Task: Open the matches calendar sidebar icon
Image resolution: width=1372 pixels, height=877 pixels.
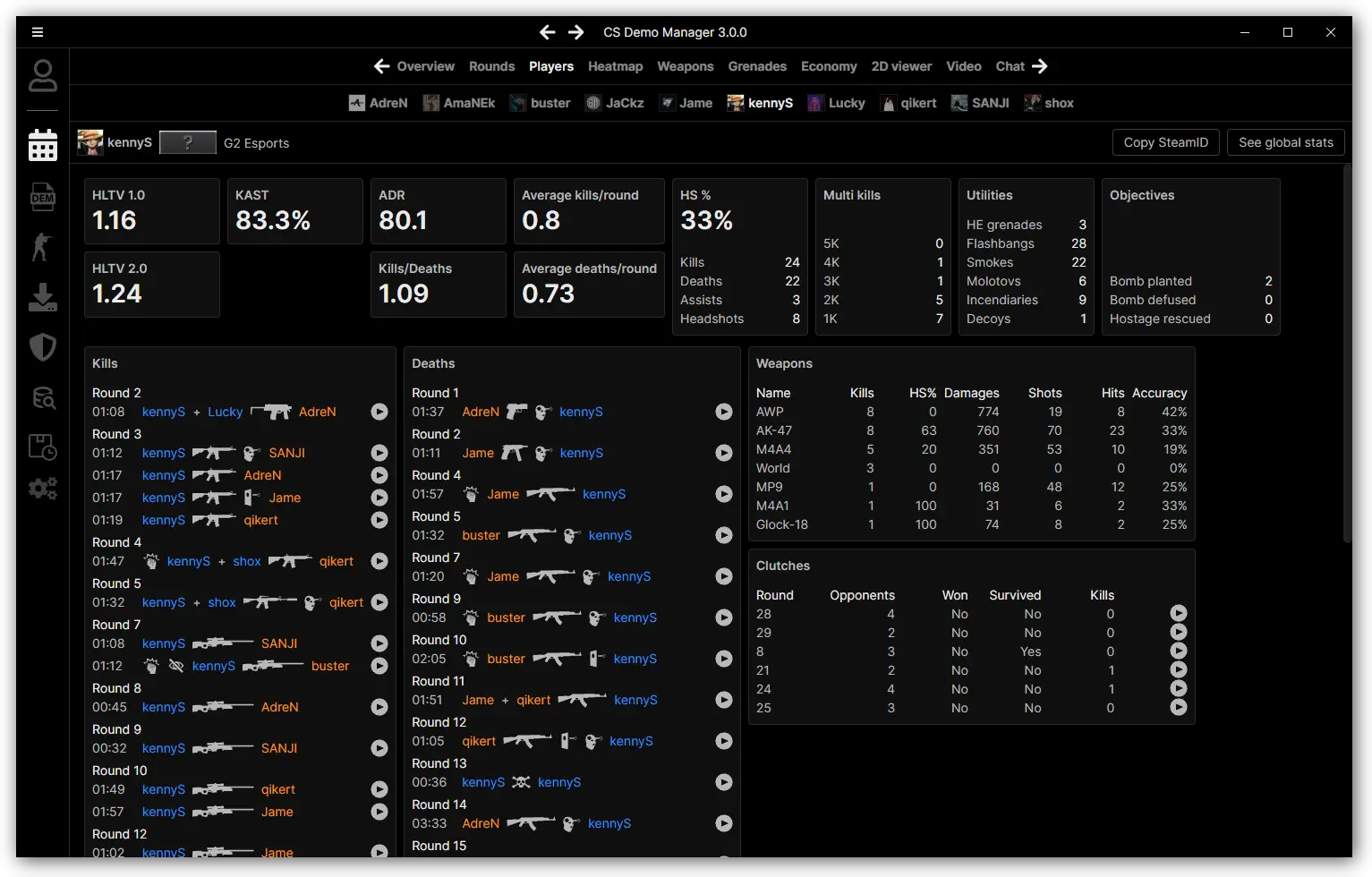Action: pos(42,145)
